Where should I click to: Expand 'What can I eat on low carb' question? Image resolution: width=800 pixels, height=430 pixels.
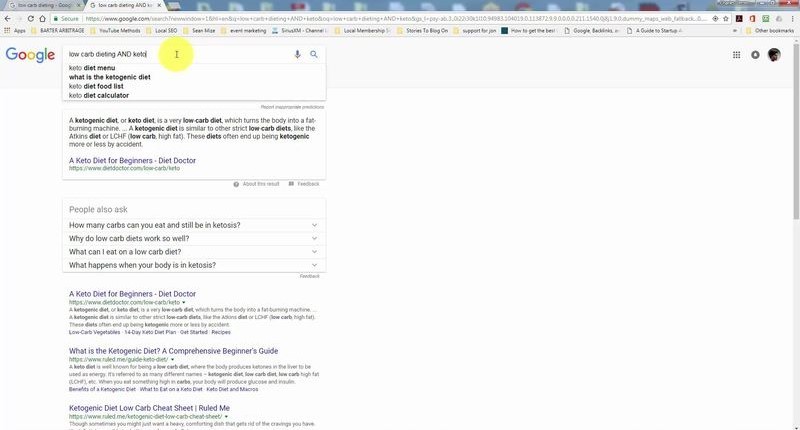coord(314,252)
